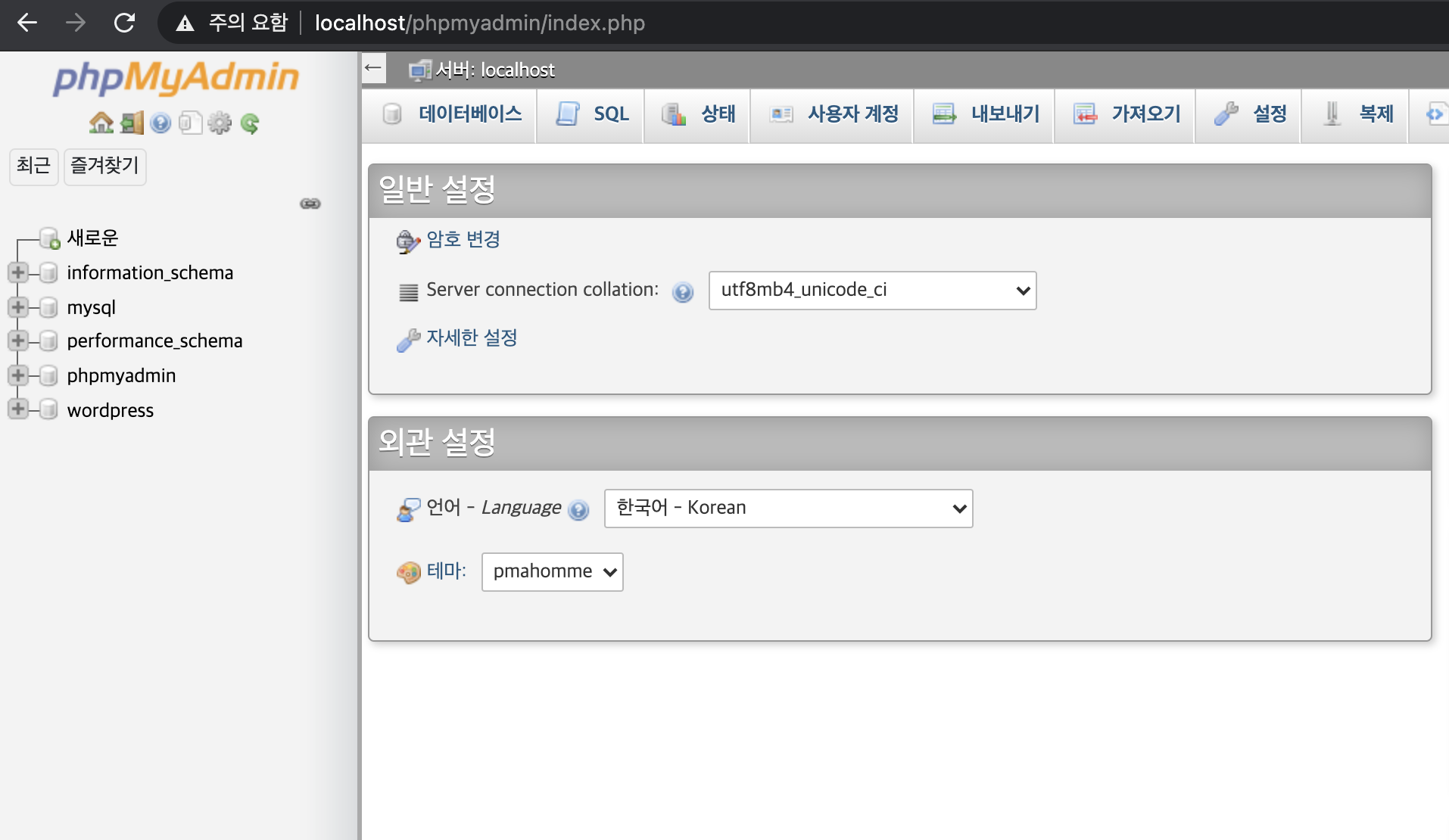Click the collation list icon beside Server connection

click(408, 291)
